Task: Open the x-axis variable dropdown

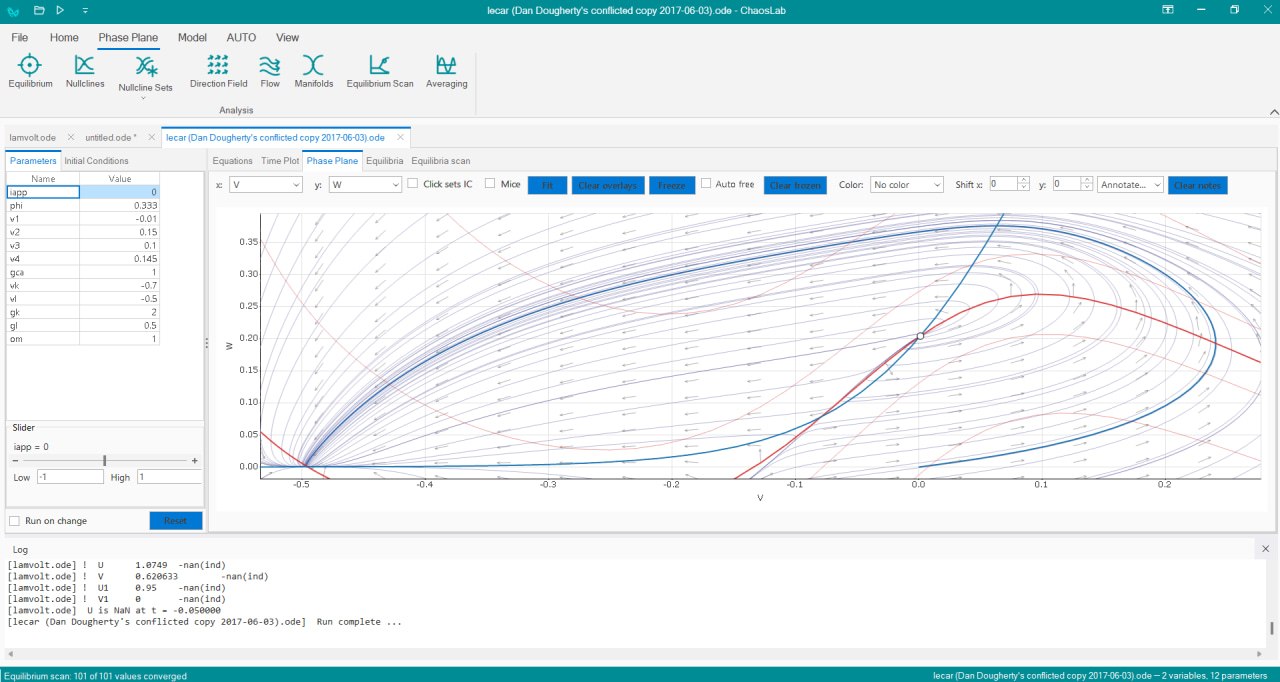Action: 266,185
